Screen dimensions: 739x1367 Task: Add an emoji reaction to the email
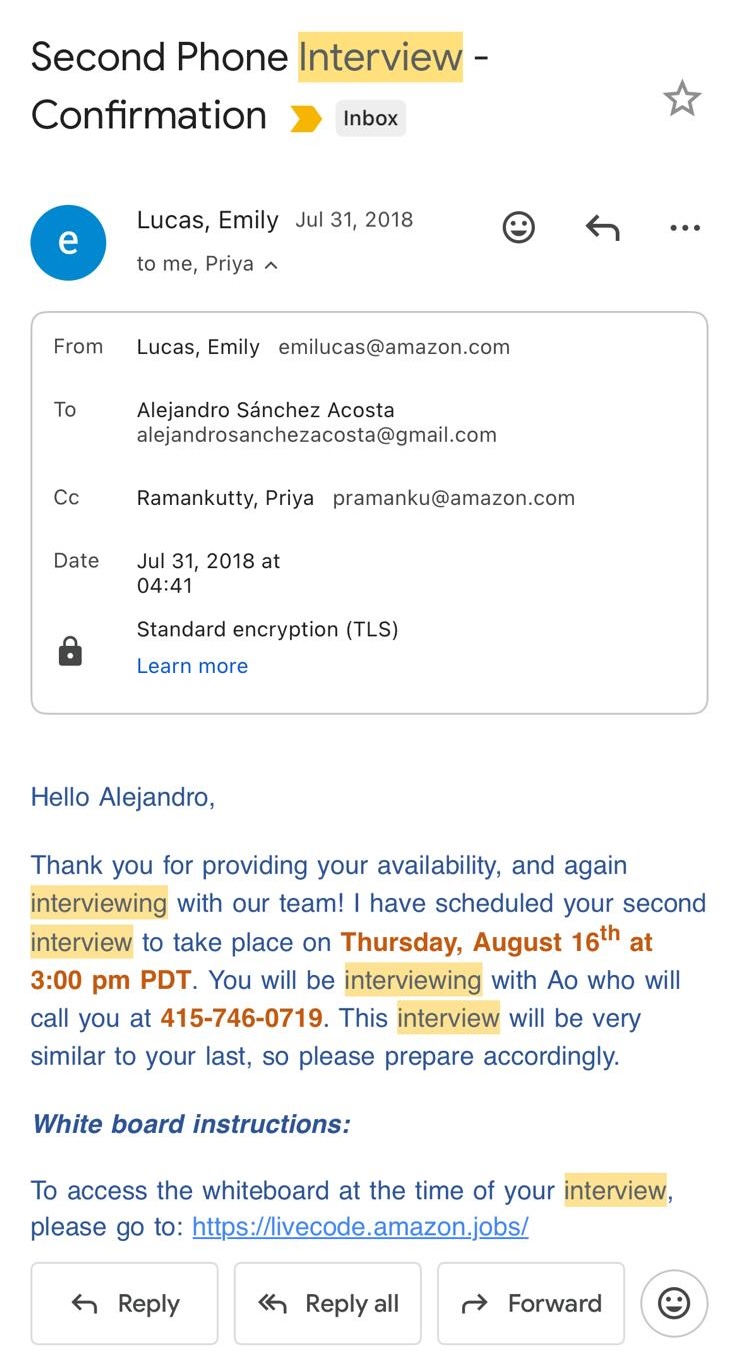[x=518, y=227]
